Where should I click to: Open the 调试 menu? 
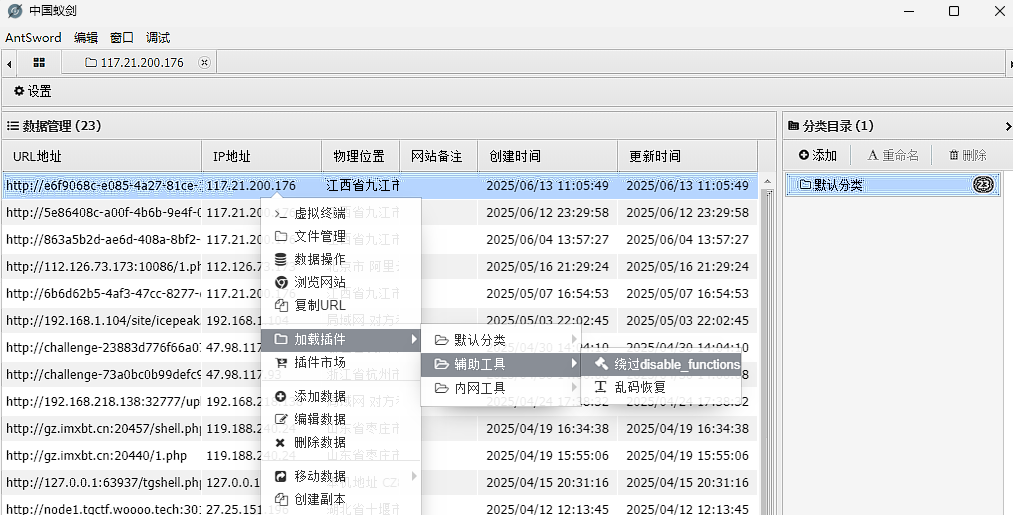[158, 37]
